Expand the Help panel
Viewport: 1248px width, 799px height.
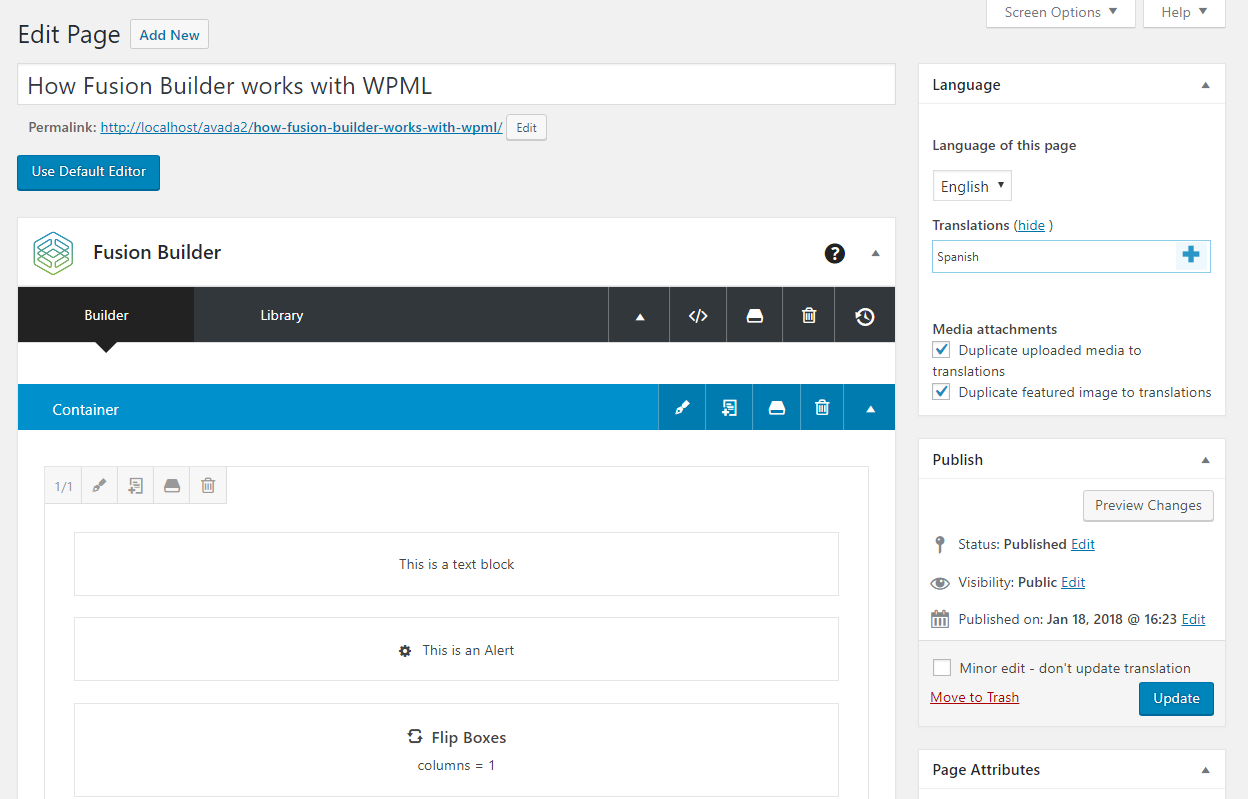(1184, 13)
